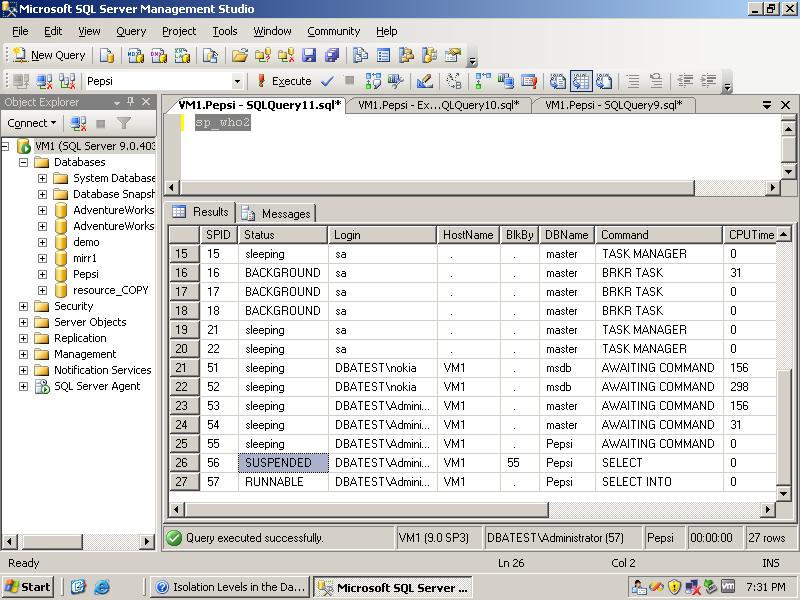Switch to the Messages tab

286,213
